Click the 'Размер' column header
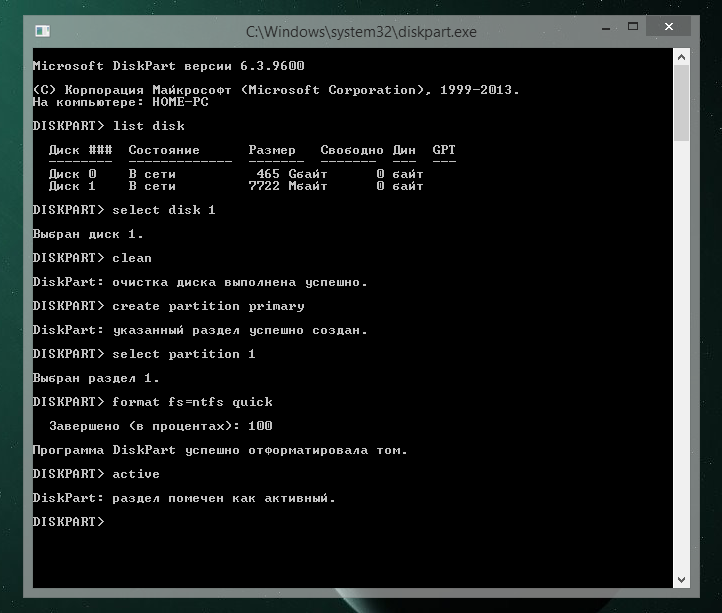Screen dimensions: 722x613 tap(272, 150)
